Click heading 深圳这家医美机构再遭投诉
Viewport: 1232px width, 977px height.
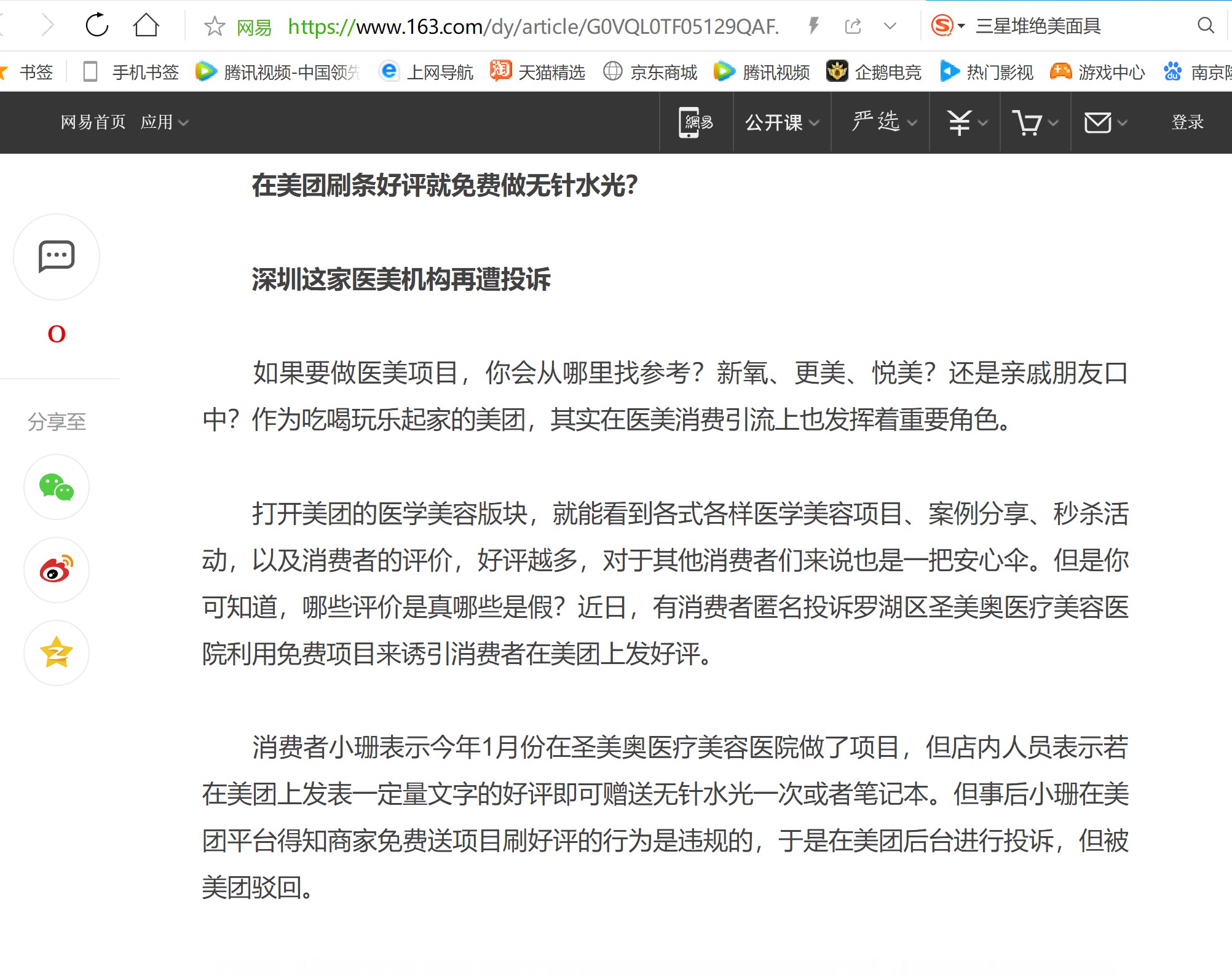point(401,279)
